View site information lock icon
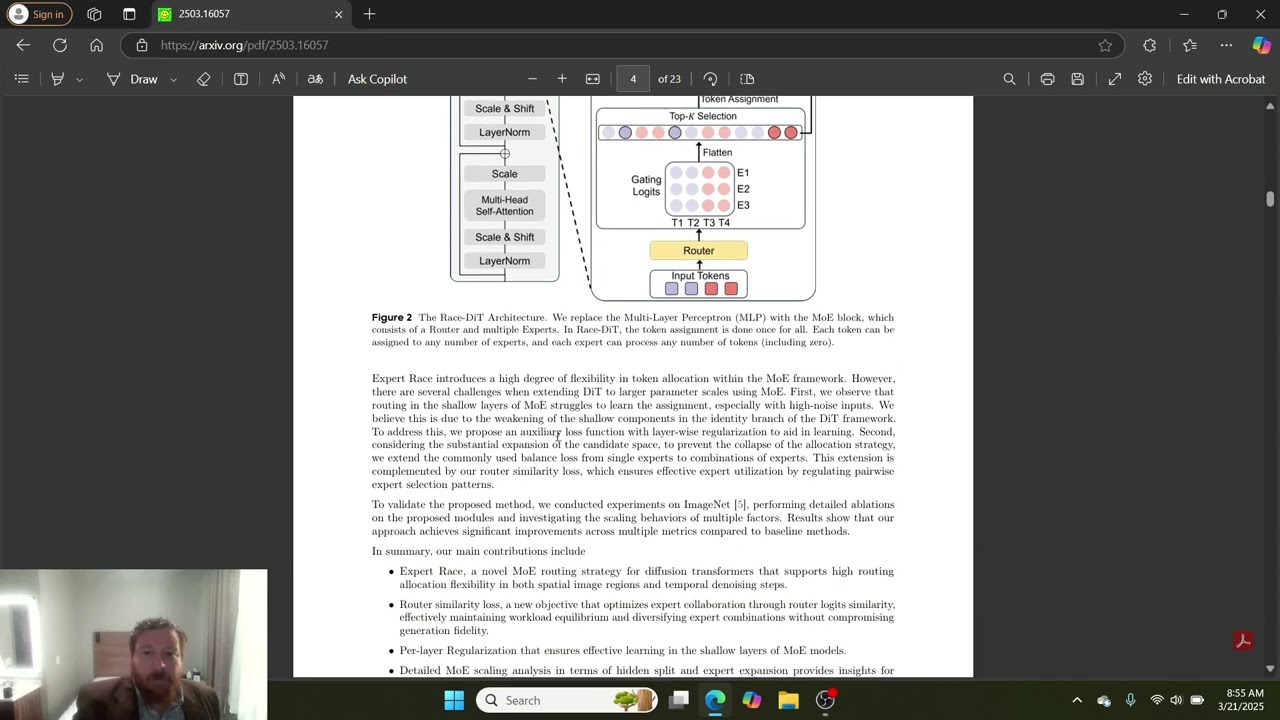This screenshot has height=720, width=1280. click(x=142, y=45)
